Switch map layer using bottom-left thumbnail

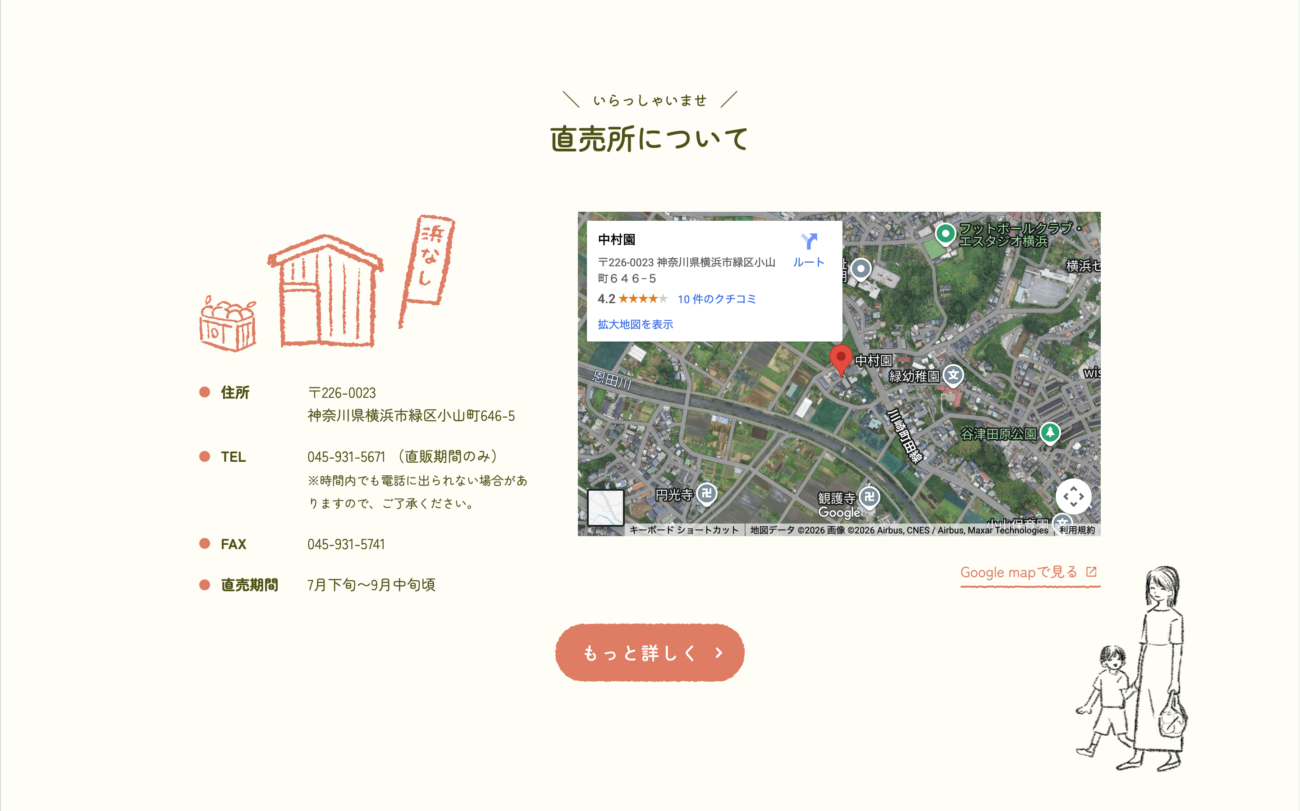(x=606, y=508)
